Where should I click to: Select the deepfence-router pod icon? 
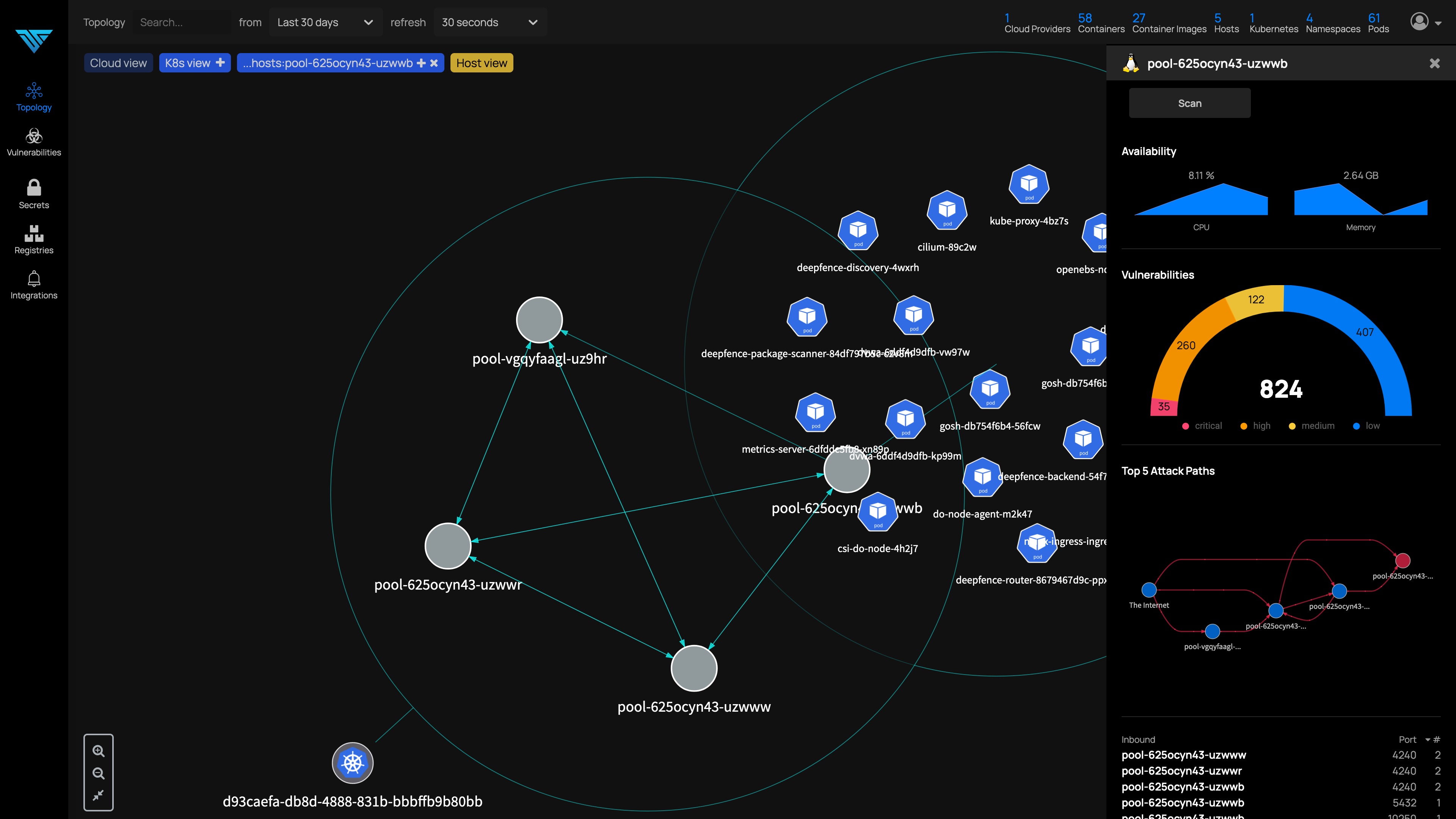pos(1037,544)
